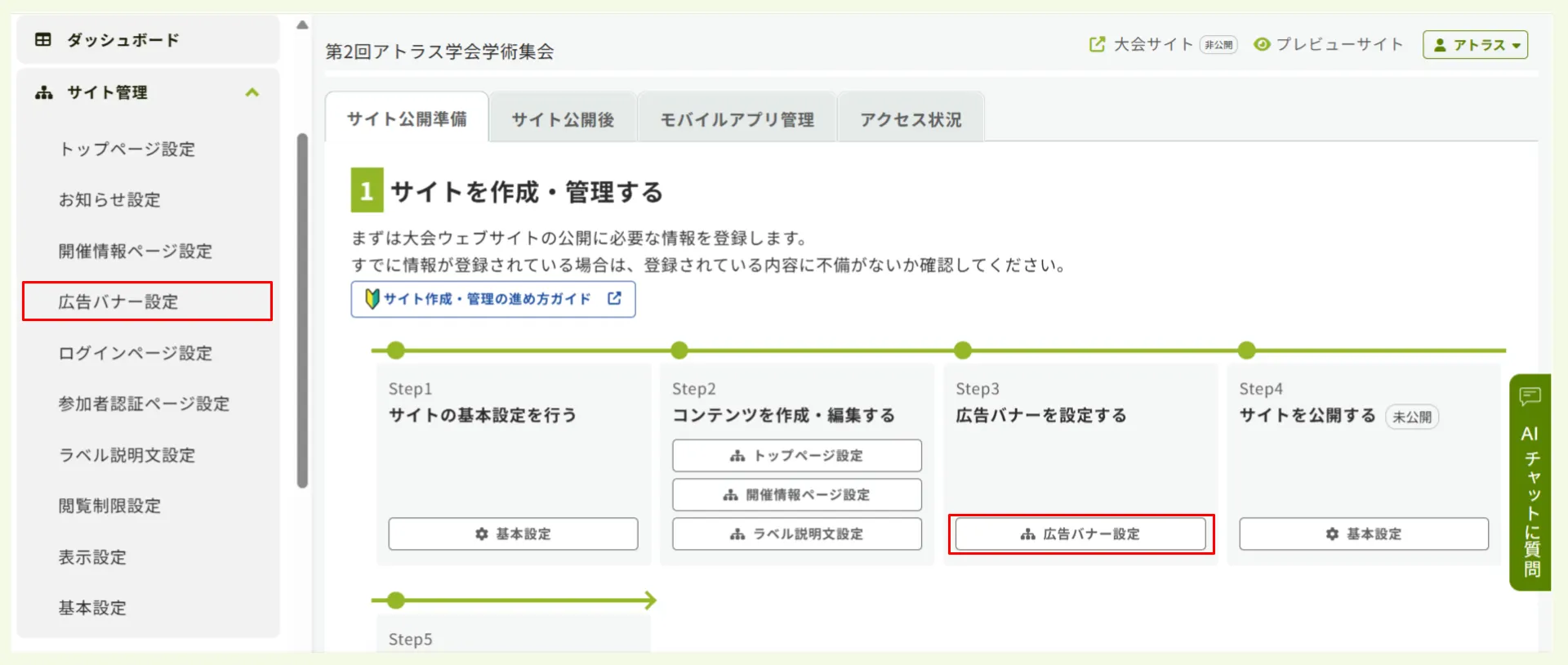Click the 非公開 badge beside 大会サイト
The width and height of the screenshot is (1568, 665).
[1218, 45]
